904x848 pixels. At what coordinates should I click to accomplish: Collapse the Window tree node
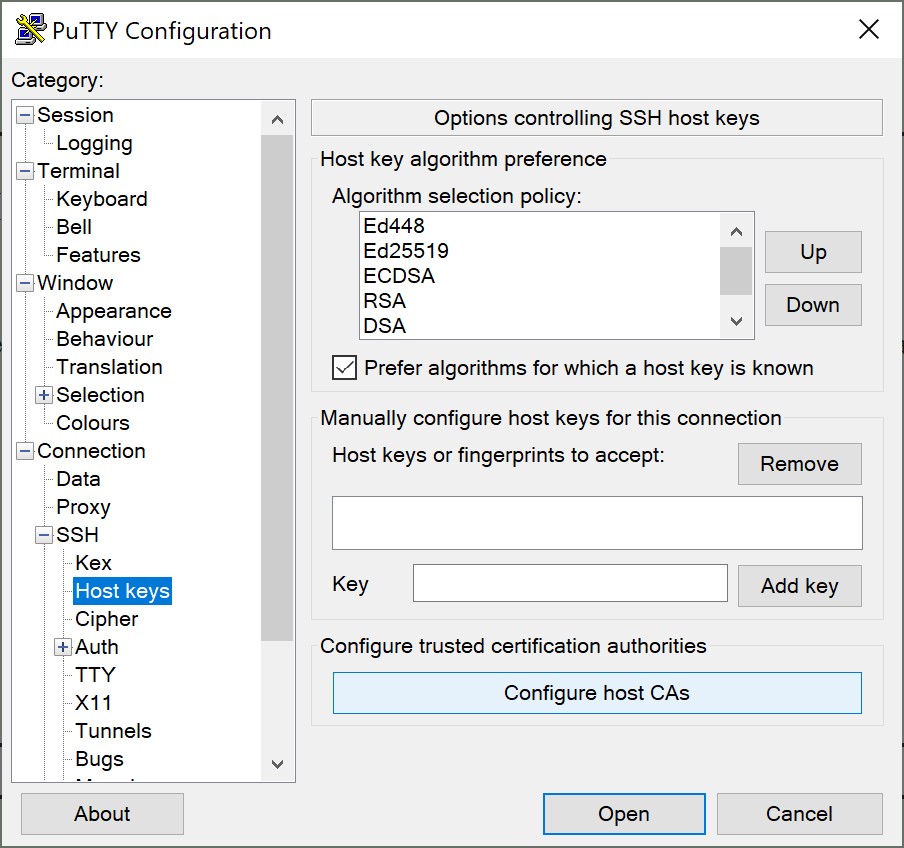(x=25, y=283)
